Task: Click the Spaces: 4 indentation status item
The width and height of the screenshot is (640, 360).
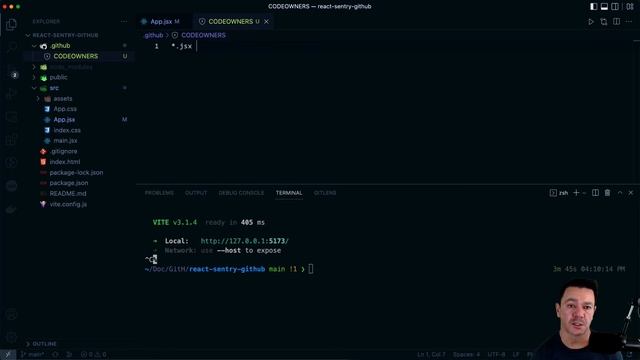Action: [467, 355]
